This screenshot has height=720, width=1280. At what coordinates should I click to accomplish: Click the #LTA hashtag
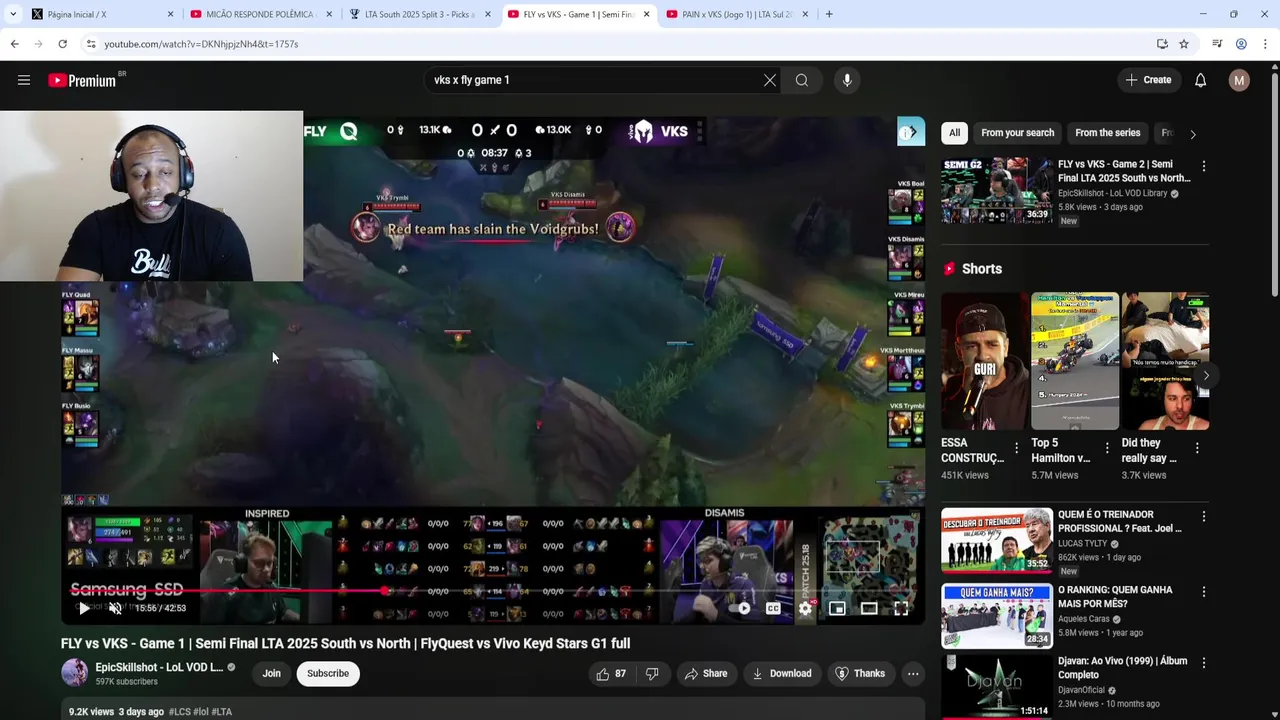click(x=221, y=712)
